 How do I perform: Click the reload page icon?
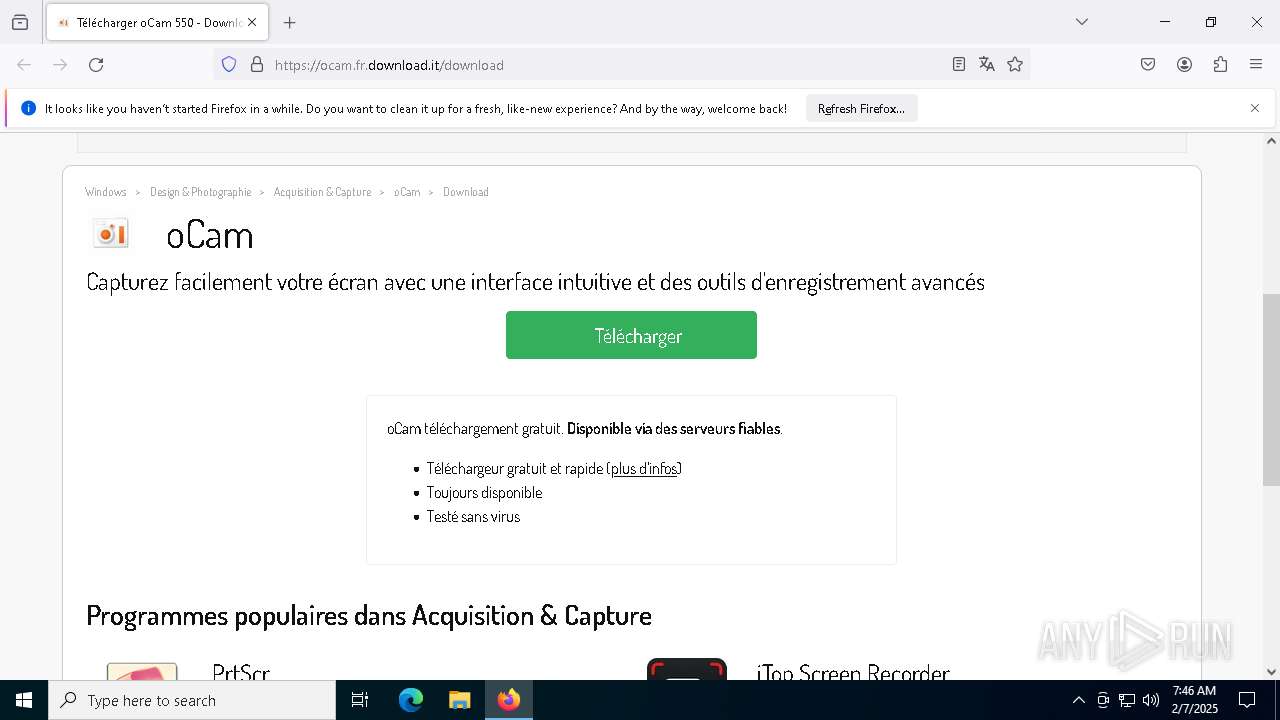click(96, 65)
